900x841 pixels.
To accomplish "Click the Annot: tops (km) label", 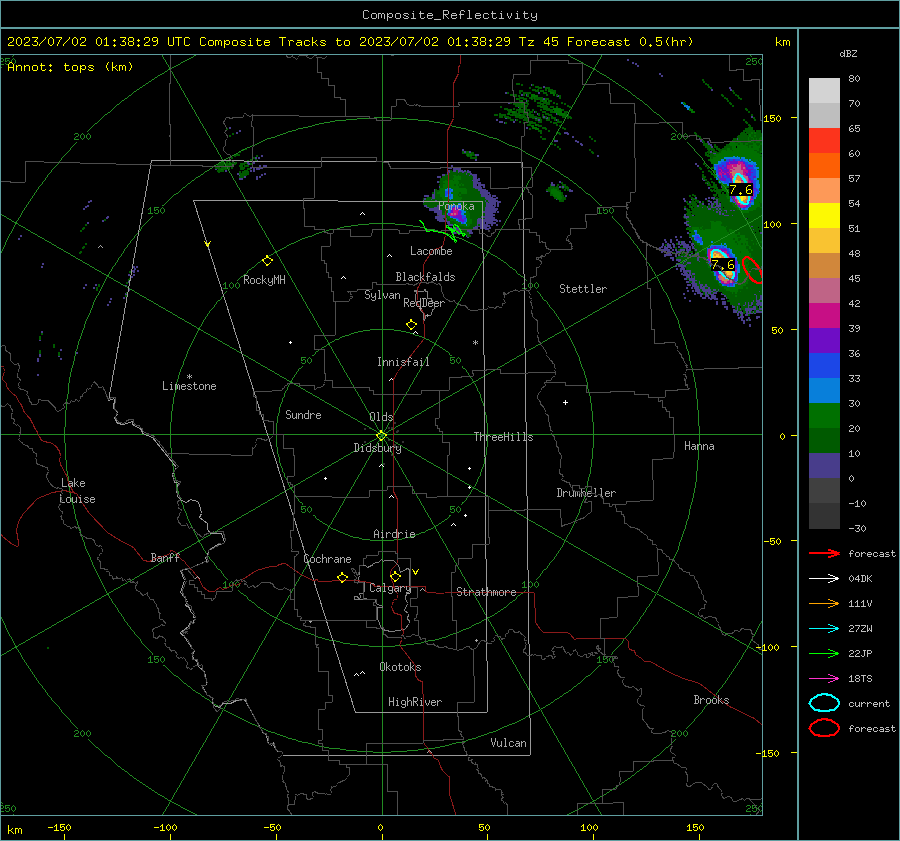I will coord(70,67).
